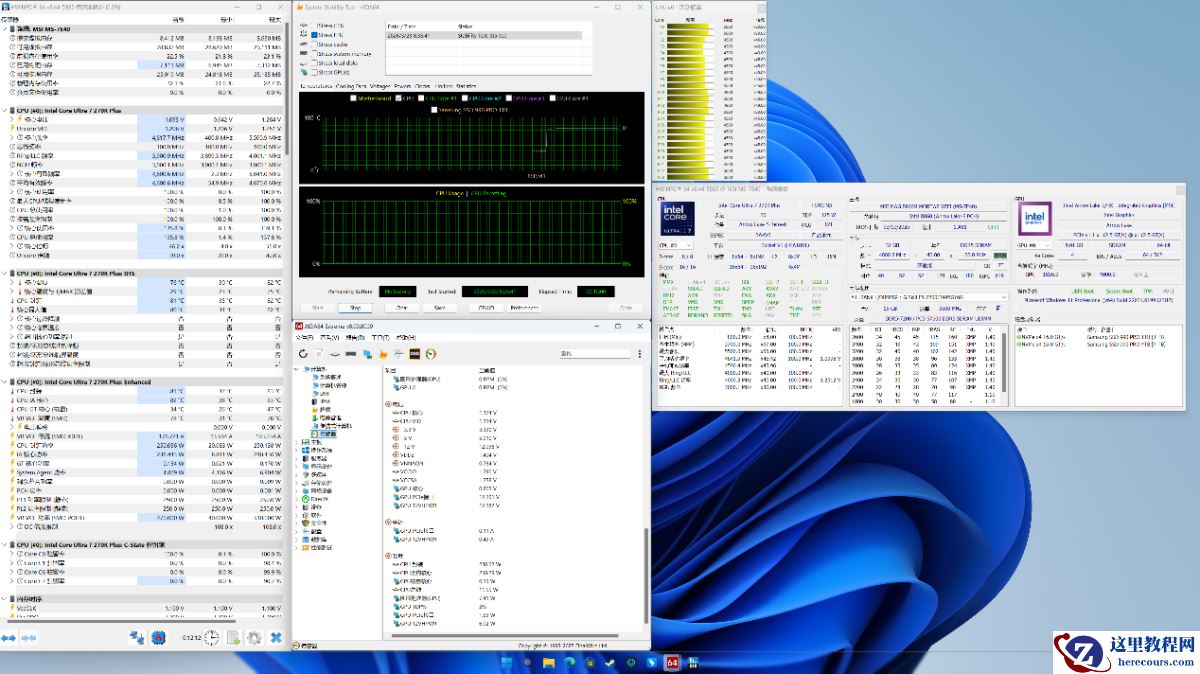
Task: Switch to the Statistics tab in stability test
Action: (x=466, y=86)
